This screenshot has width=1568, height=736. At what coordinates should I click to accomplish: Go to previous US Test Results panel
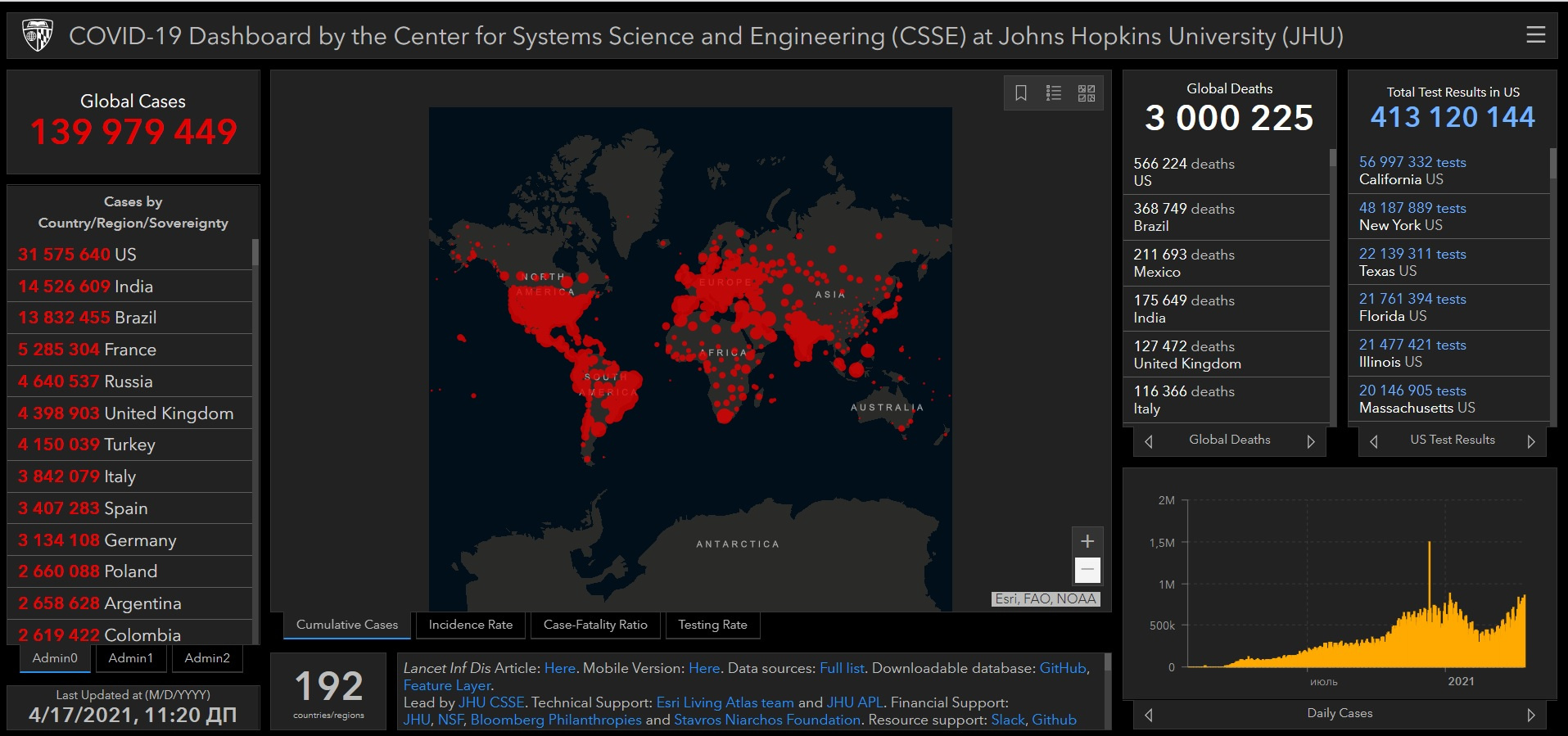tap(1374, 441)
